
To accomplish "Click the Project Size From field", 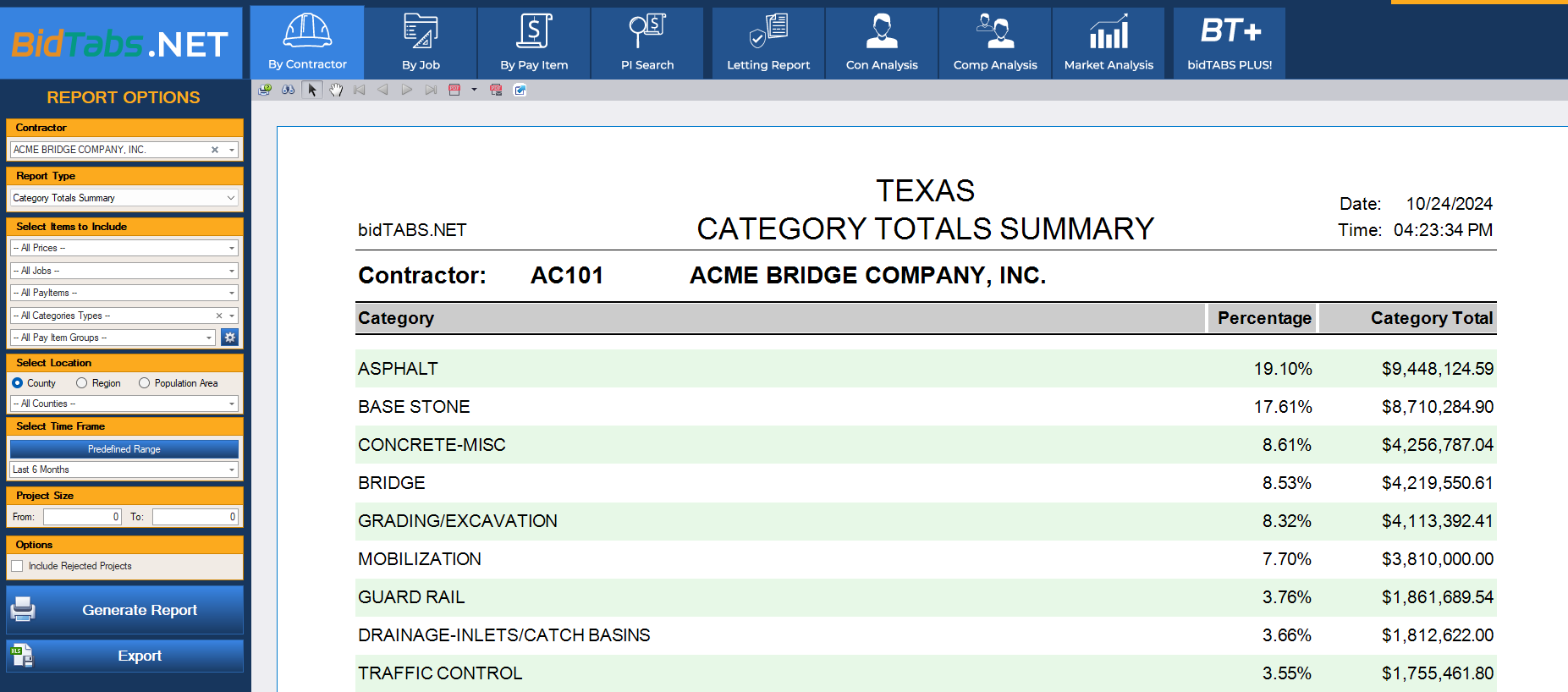I will click(x=82, y=517).
